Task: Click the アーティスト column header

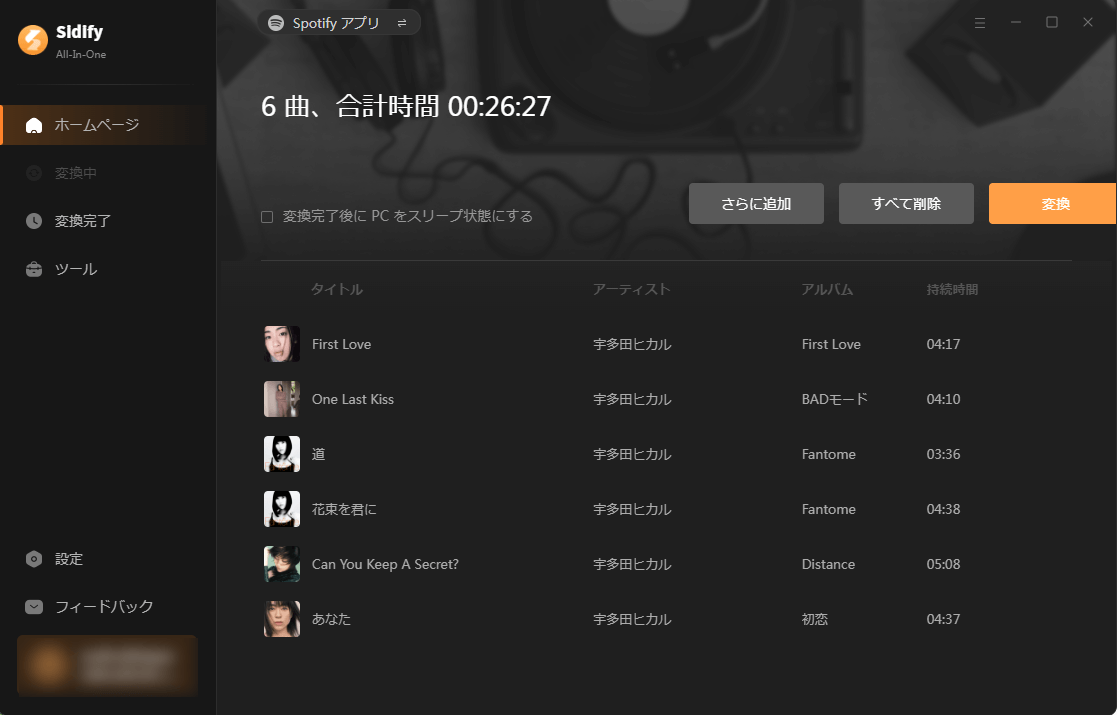Action: pyautogui.click(x=632, y=289)
